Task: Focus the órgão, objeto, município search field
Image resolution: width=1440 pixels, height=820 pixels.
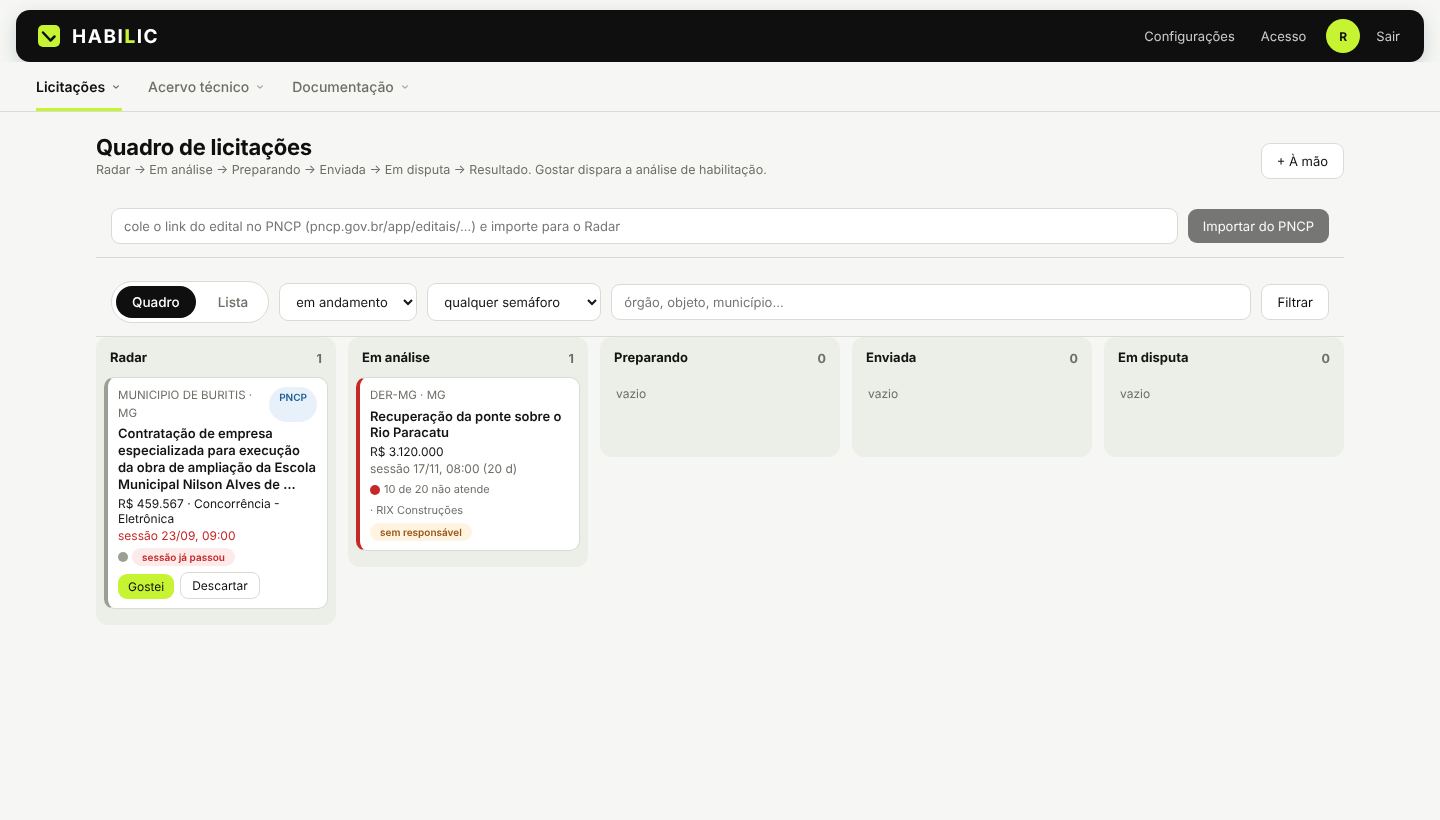Action: [931, 302]
